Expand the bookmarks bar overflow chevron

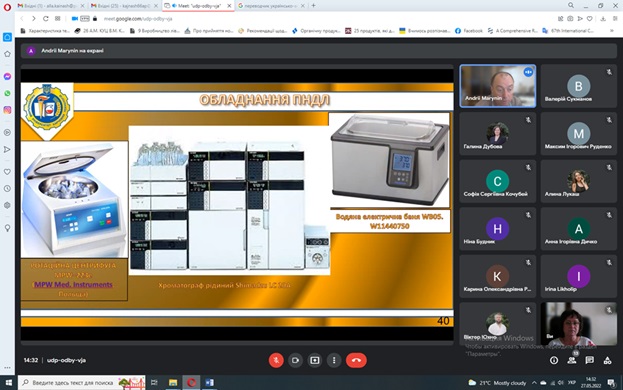coord(611,31)
